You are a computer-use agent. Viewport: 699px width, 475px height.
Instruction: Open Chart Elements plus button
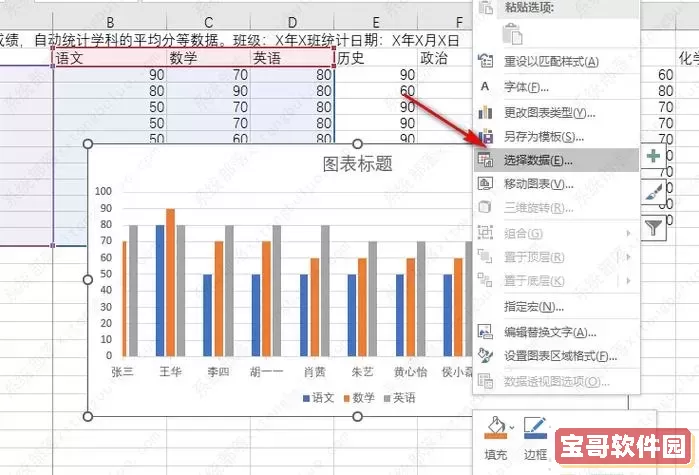[x=653, y=156]
